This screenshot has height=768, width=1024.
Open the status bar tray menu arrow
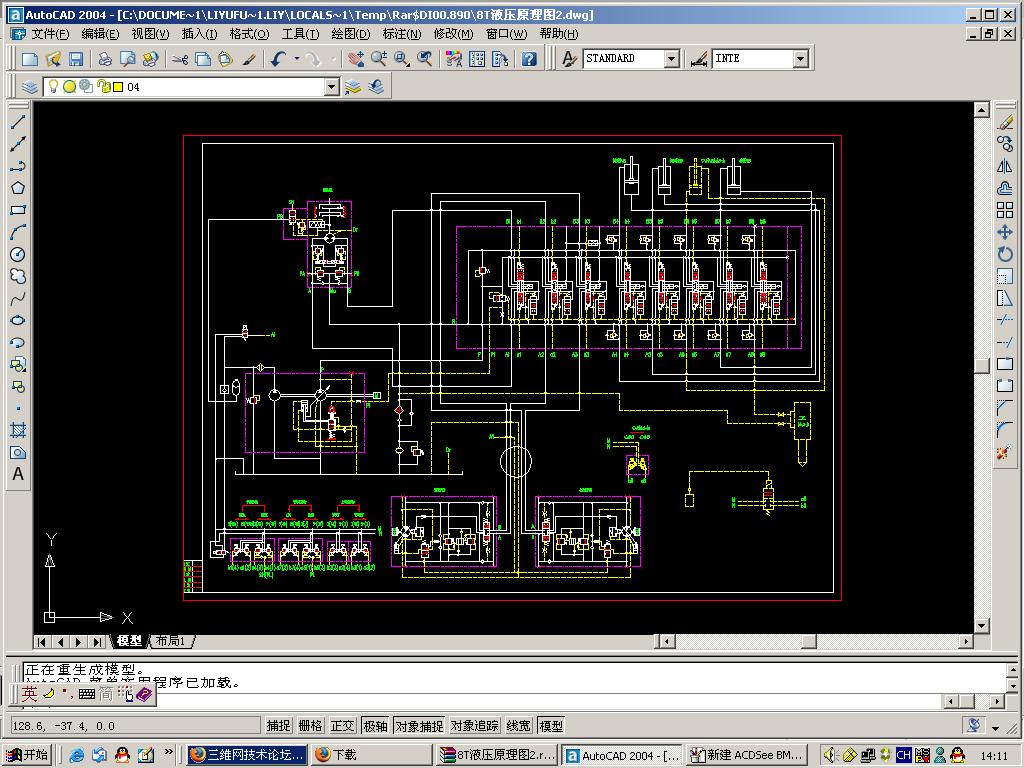[995, 727]
